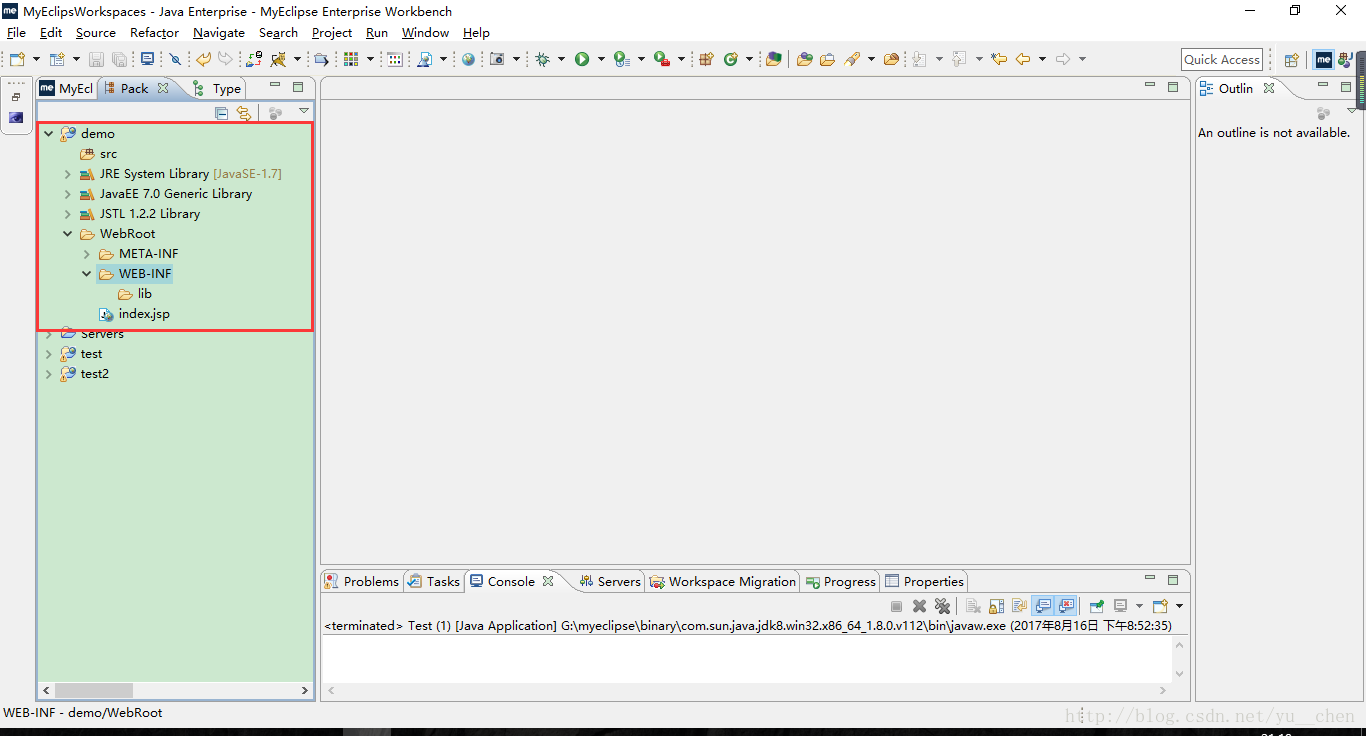Open the File menu
The height and width of the screenshot is (736, 1366).
(x=16, y=32)
